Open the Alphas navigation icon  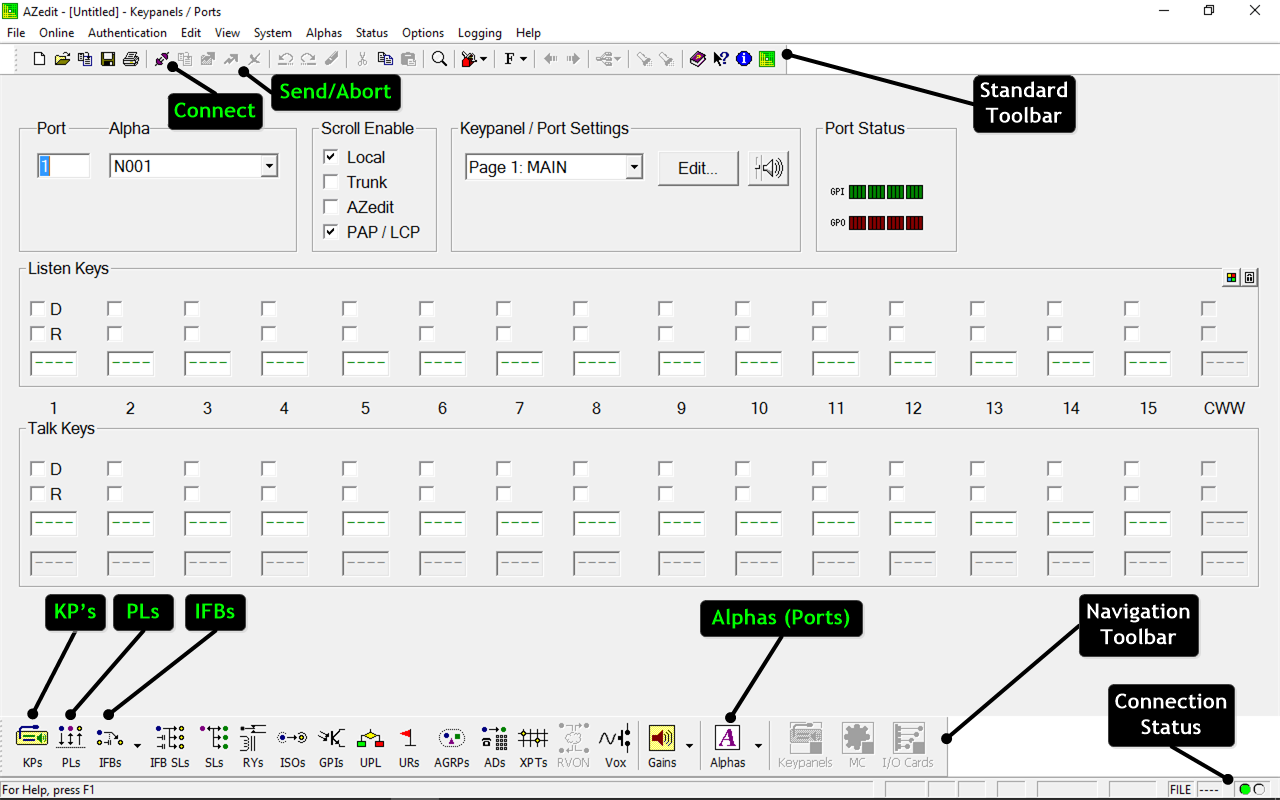(x=727, y=746)
